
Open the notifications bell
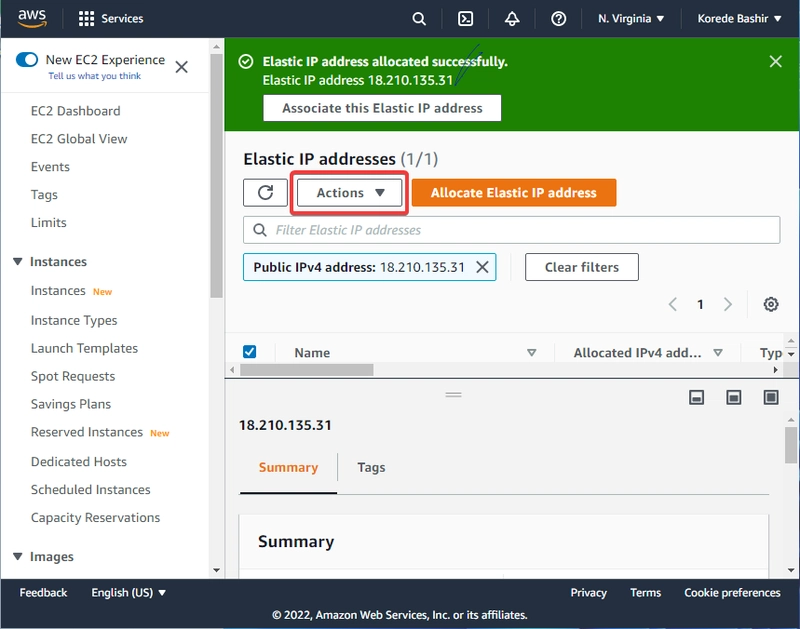click(512, 19)
